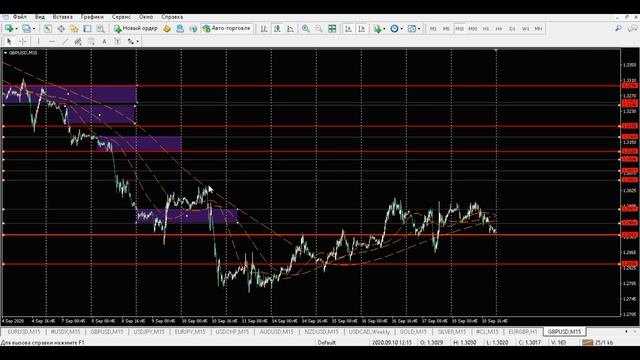Open the Вид menu

click(40, 17)
